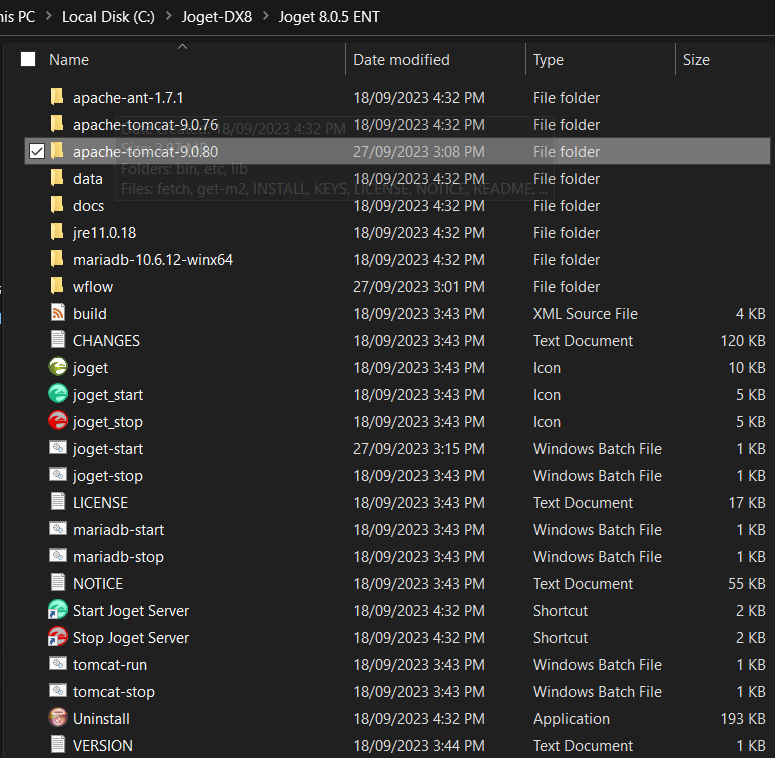The image size is (775, 758).
Task: Select the red joget_stop icon file
Action: click(x=58, y=422)
